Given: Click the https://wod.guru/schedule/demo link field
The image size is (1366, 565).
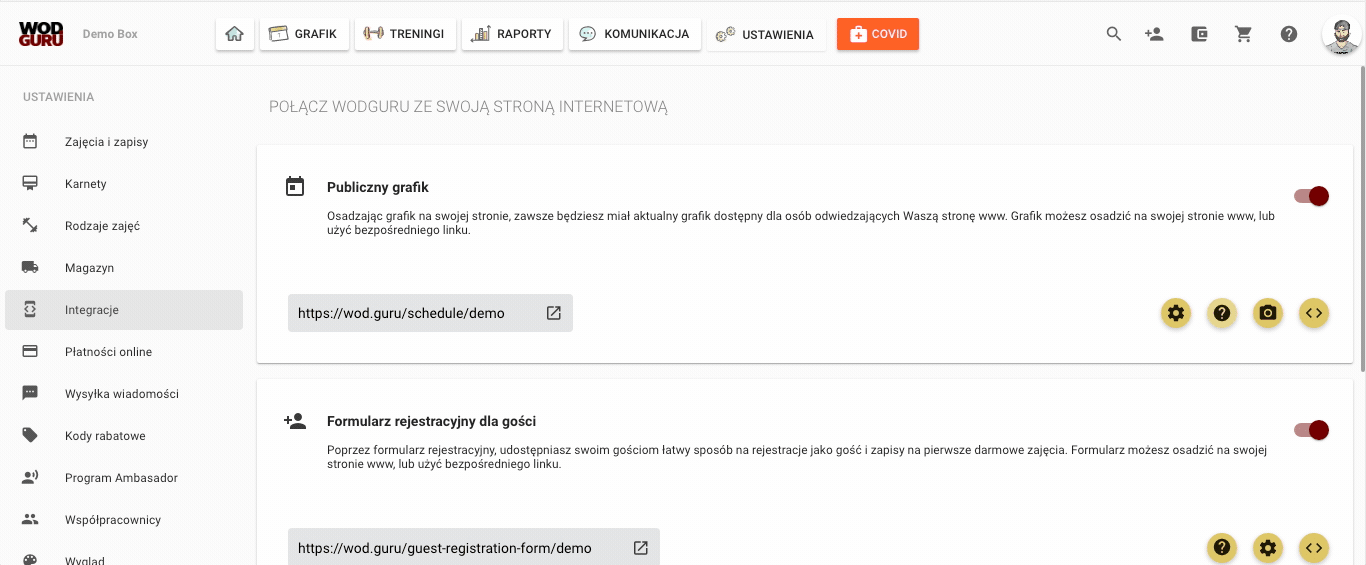Looking at the screenshot, I should (430, 313).
